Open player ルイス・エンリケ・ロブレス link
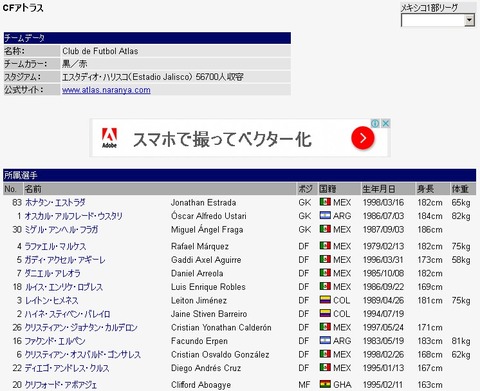The height and width of the screenshot is (391, 480). click(64, 287)
